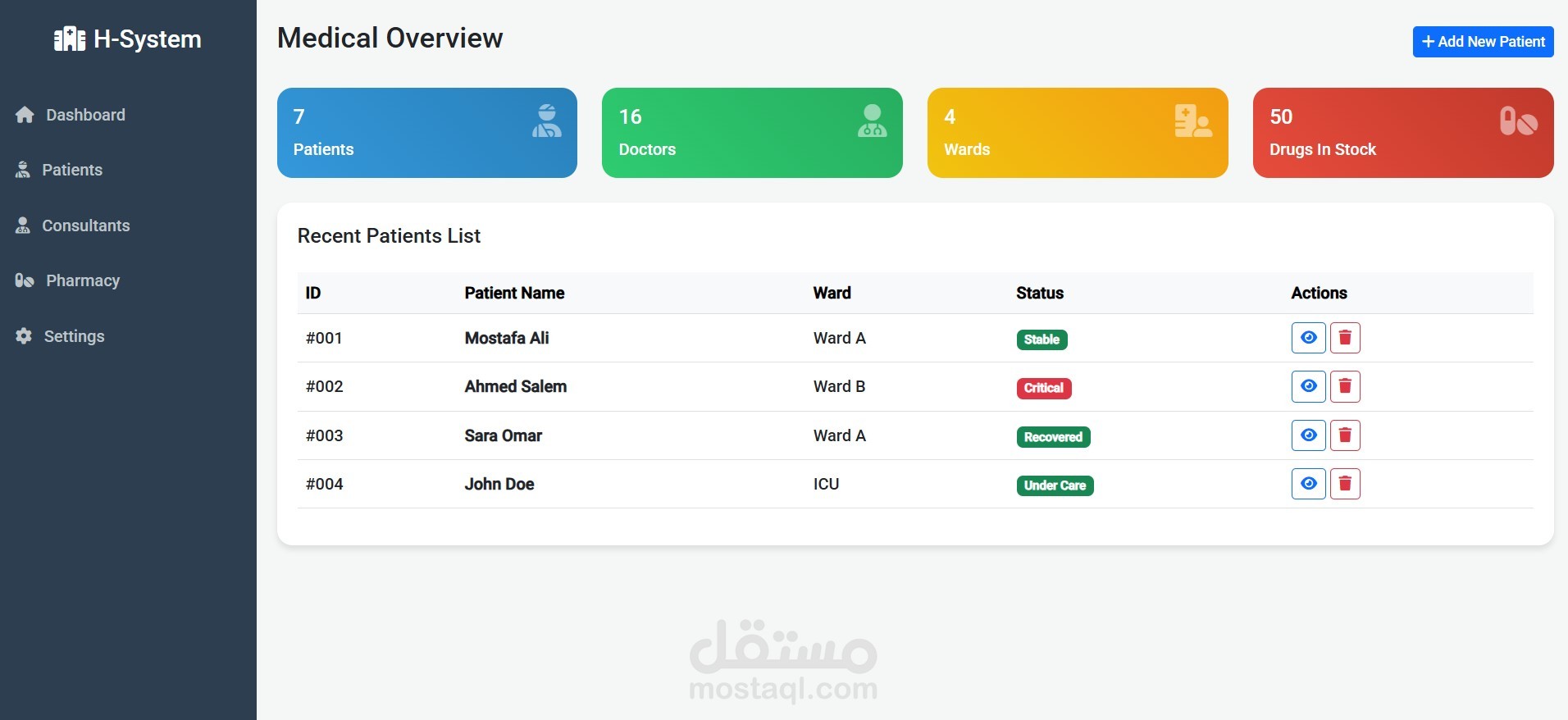1568x720 pixels.
Task: Select patient ID #002
Action: pyautogui.click(x=324, y=386)
